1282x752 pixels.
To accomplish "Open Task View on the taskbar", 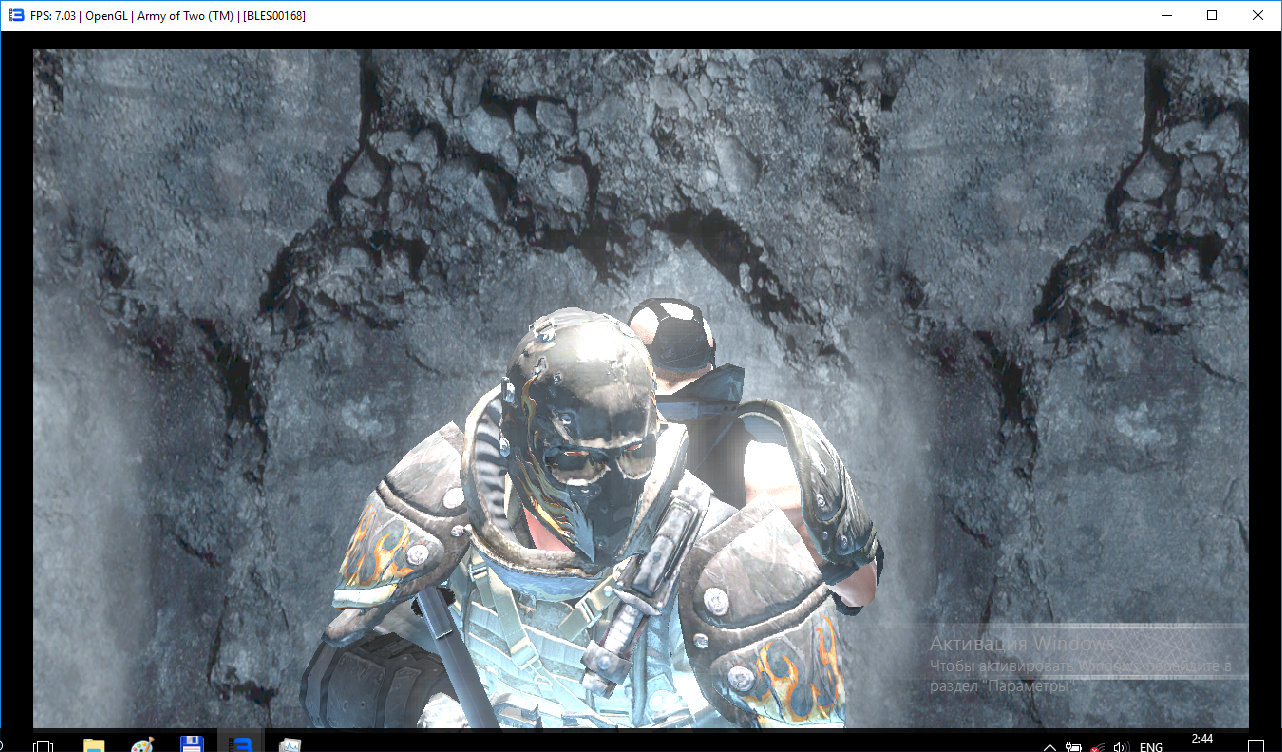I will pos(43,746).
